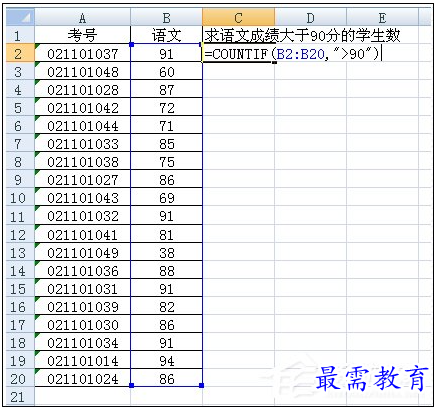The height and width of the screenshot is (410, 437).
Task: Click cell containing 021101036
Action: click(x=83, y=270)
